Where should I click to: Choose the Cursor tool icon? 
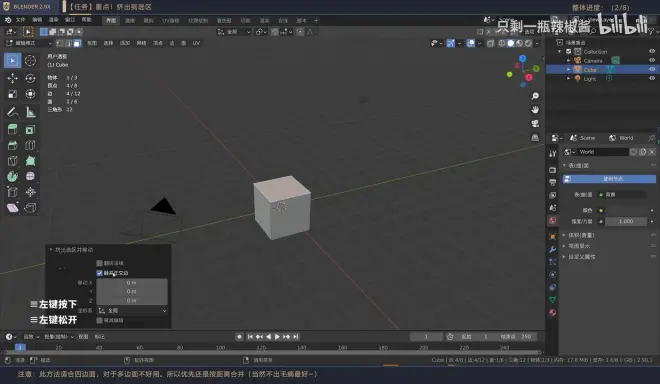[x=30, y=61]
